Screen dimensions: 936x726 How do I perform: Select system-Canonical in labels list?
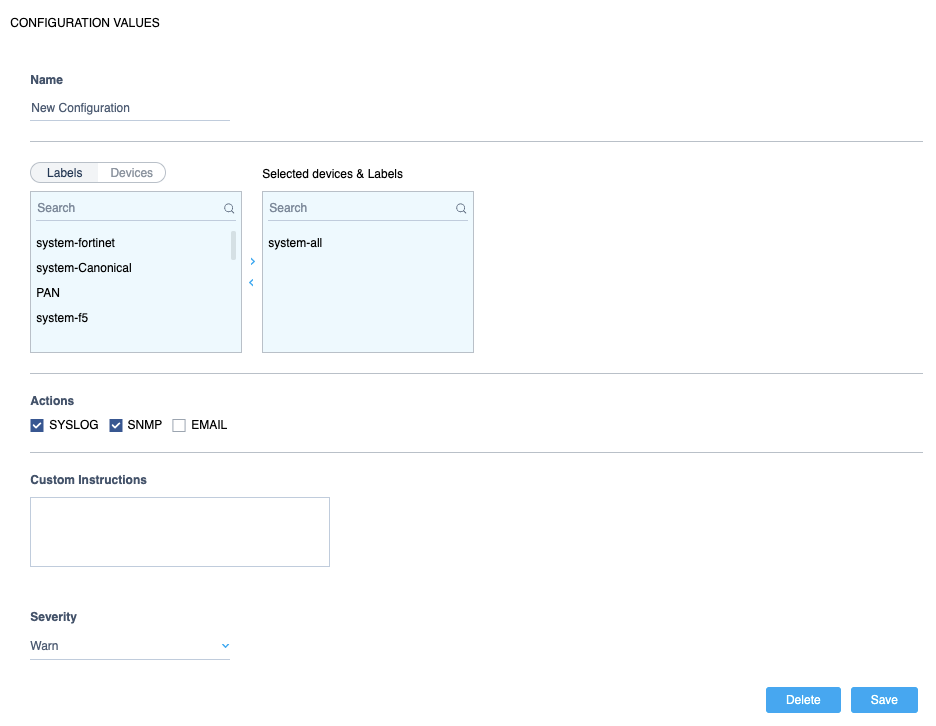coord(84,268)
